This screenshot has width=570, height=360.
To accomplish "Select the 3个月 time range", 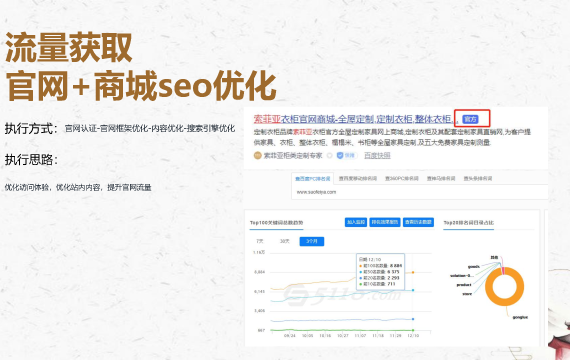I will click(x=312, y=241).
